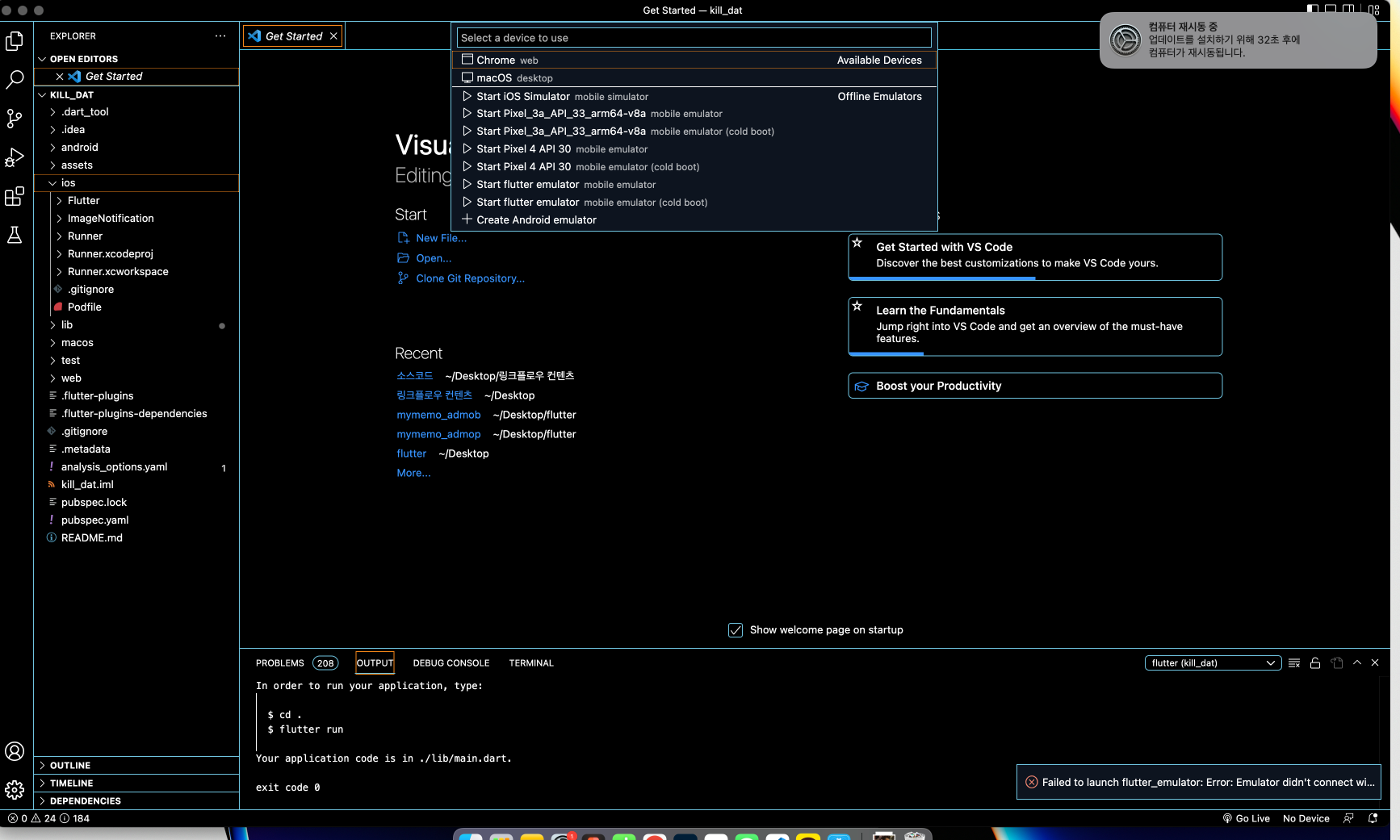Switch to the Debug Console tab
Image resolution: width=1400 pixels, height=840 pixels.
pyautogui.click(x=451, y=663)
